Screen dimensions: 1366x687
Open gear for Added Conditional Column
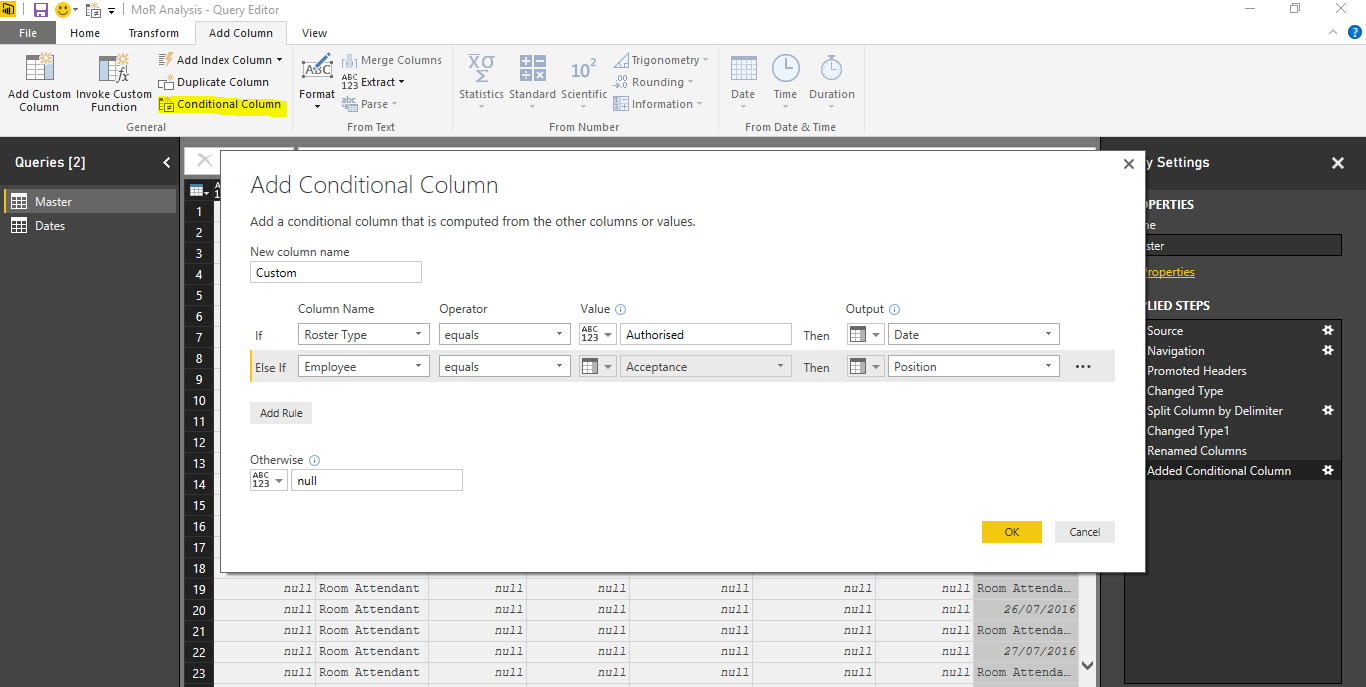coord(1328,470)
